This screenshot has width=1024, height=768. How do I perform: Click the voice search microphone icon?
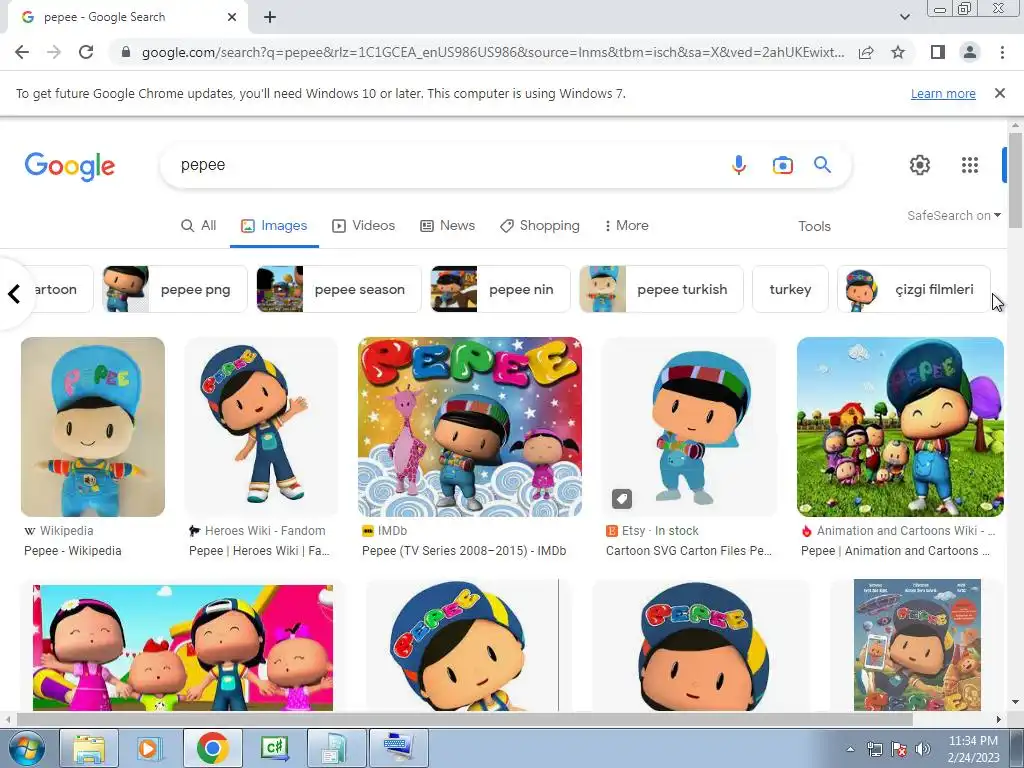(x=739, y=165)
